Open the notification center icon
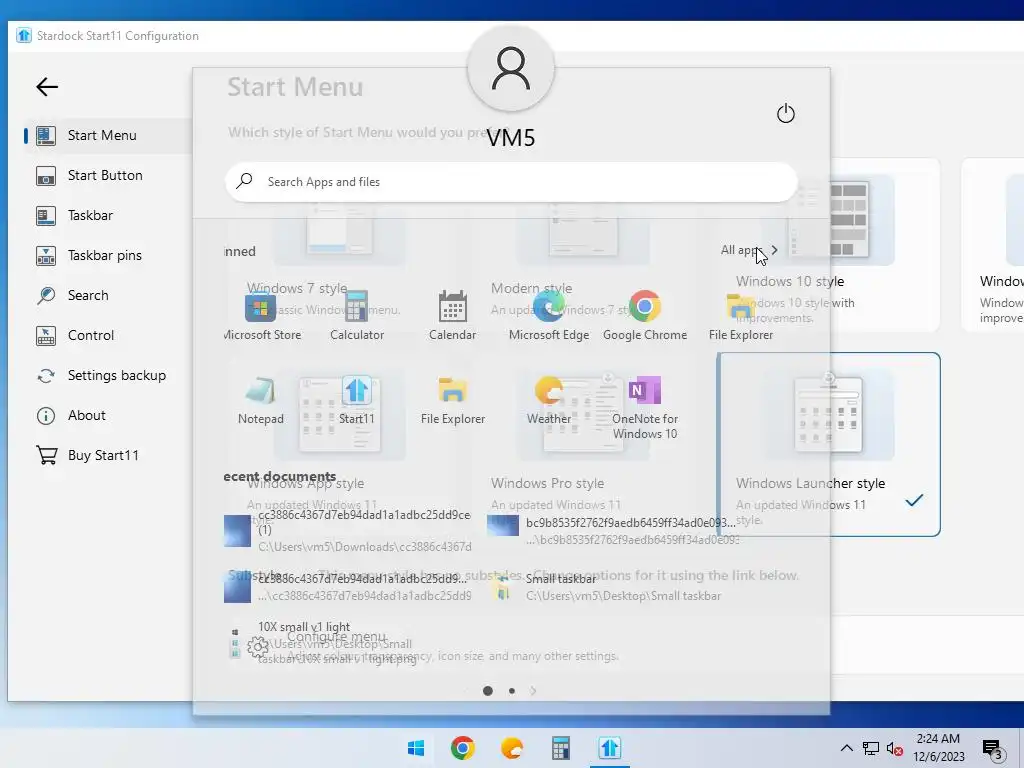 click(x=993, y=749)
